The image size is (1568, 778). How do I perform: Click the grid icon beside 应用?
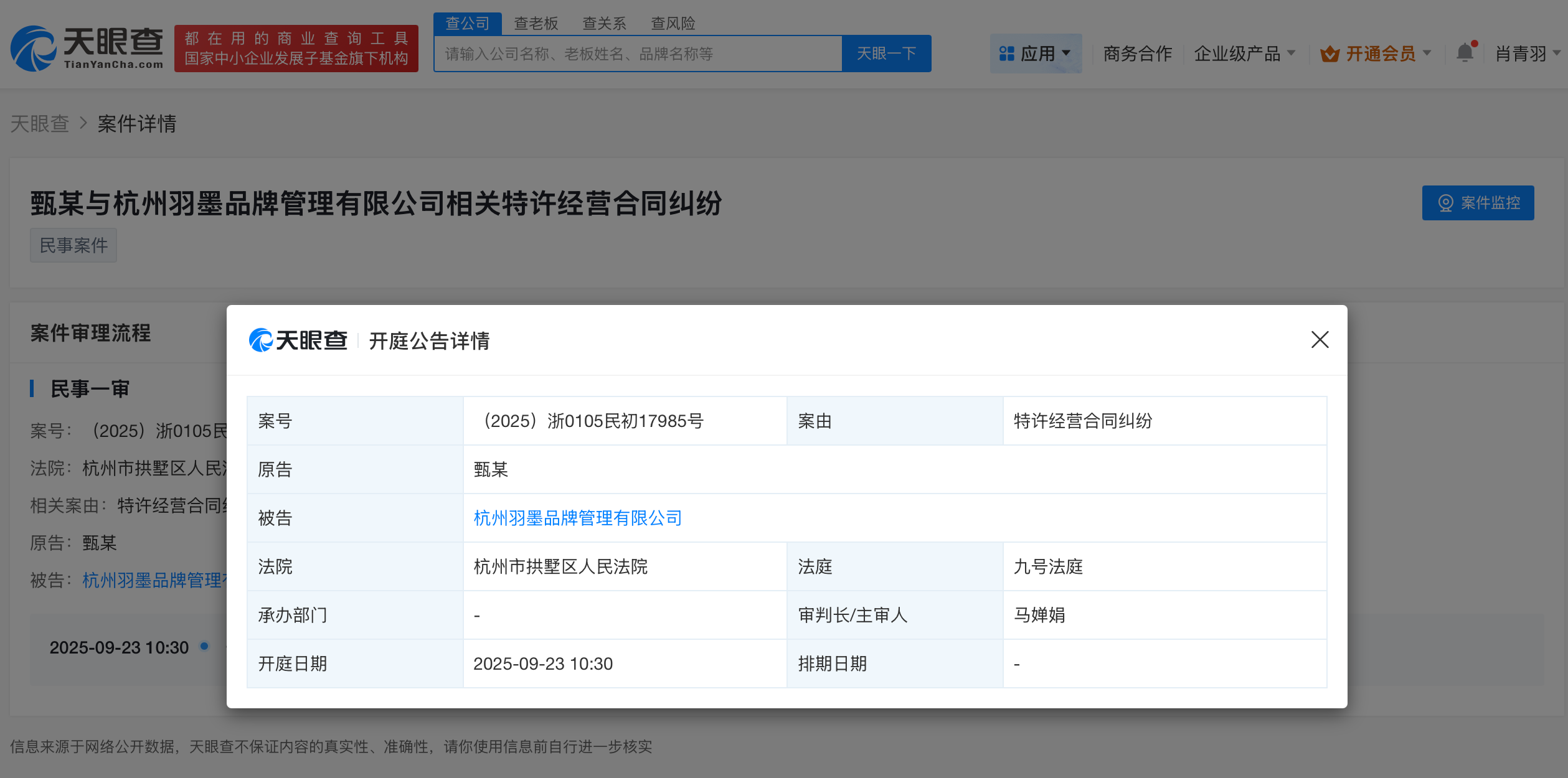click(x=1007, y=53)
